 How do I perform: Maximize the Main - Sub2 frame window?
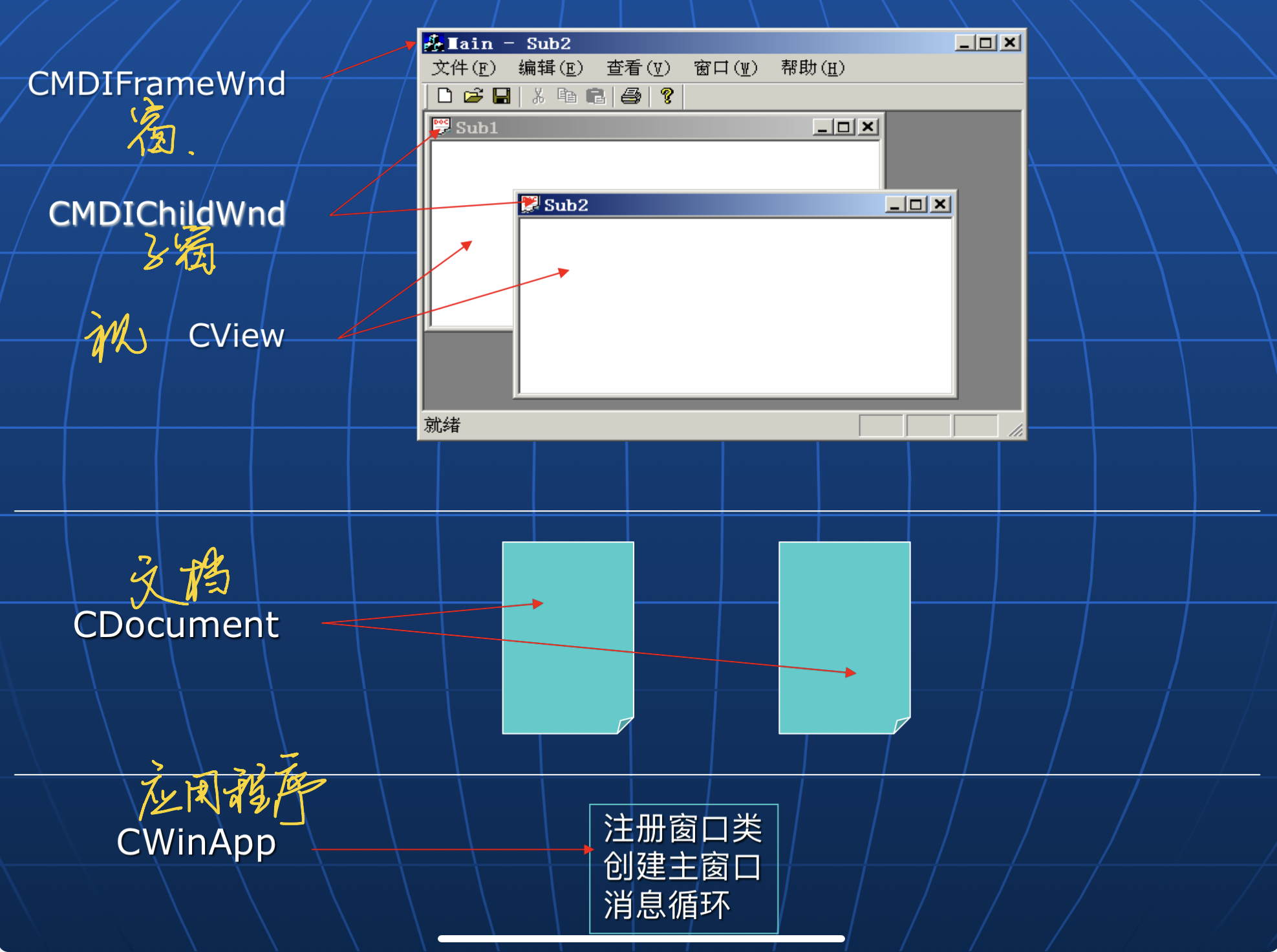(985, 43)
